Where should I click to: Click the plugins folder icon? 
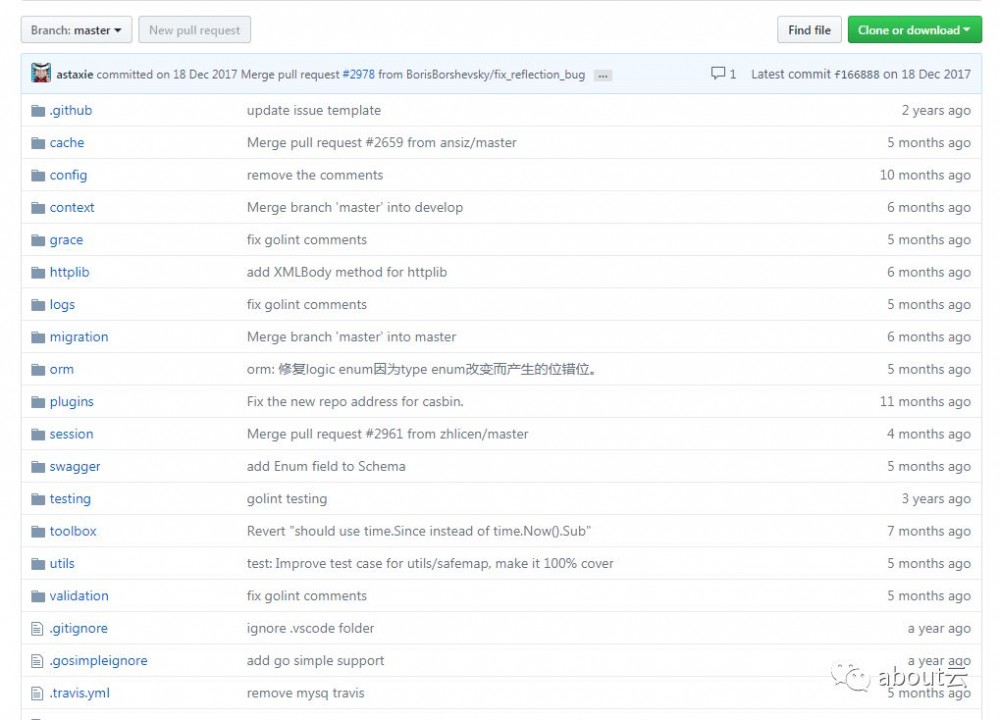pos(38,402)
